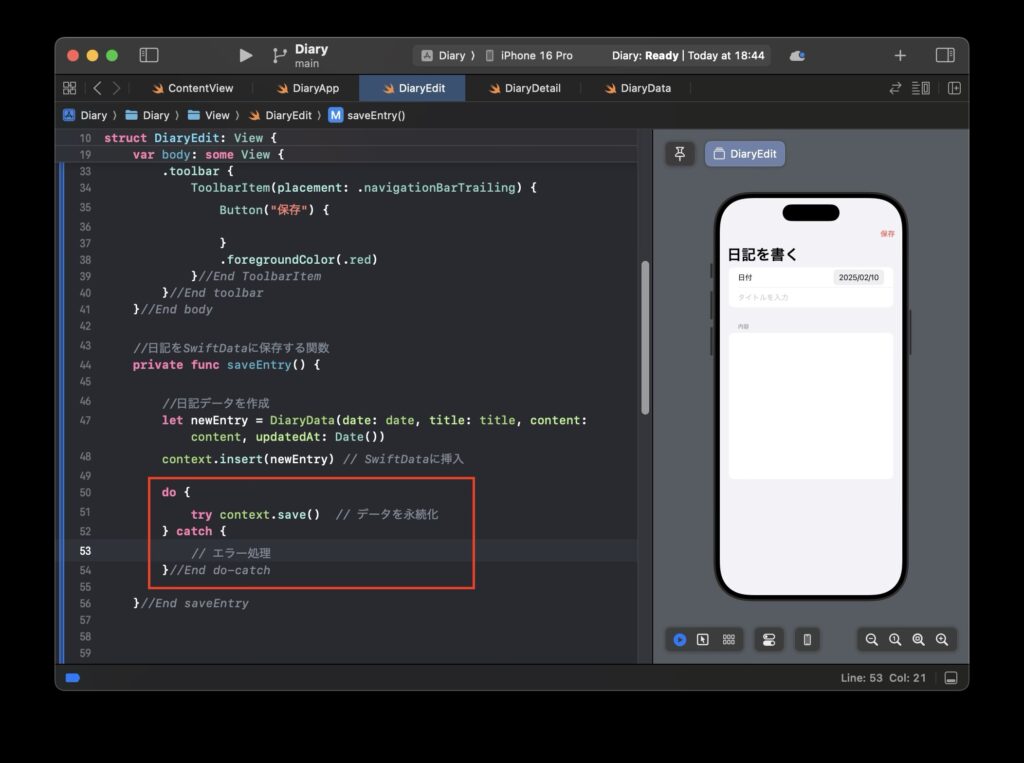Click the content text area in preview
Viewport: 1024px width, 763px height.
pyautogui.click(x=810, y=406)
